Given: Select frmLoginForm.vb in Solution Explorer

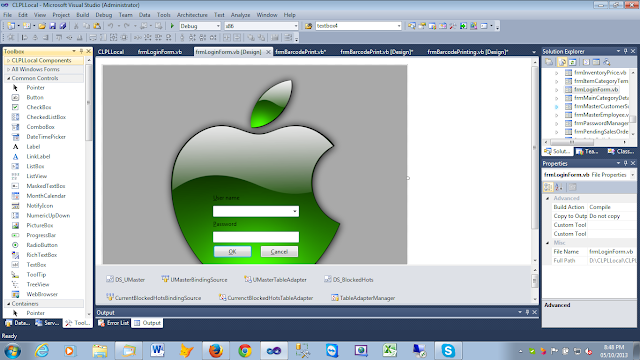Looking at the screenshot, I should pyautogui.click(x=596, y=90).
